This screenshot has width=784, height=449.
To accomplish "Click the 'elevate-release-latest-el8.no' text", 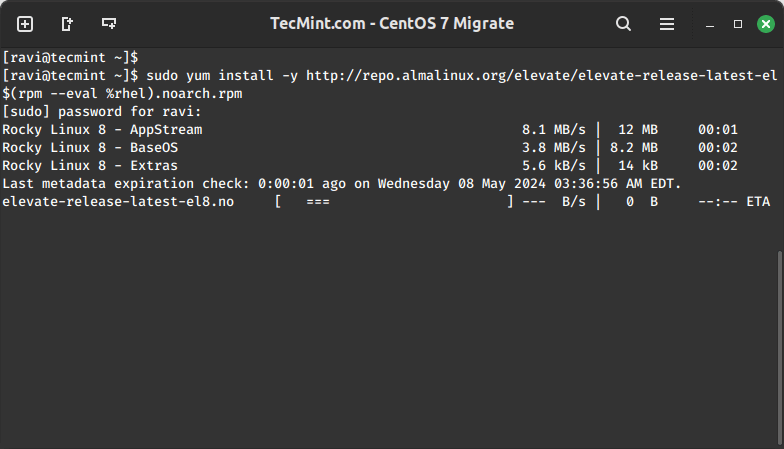I will pos(118,202).
